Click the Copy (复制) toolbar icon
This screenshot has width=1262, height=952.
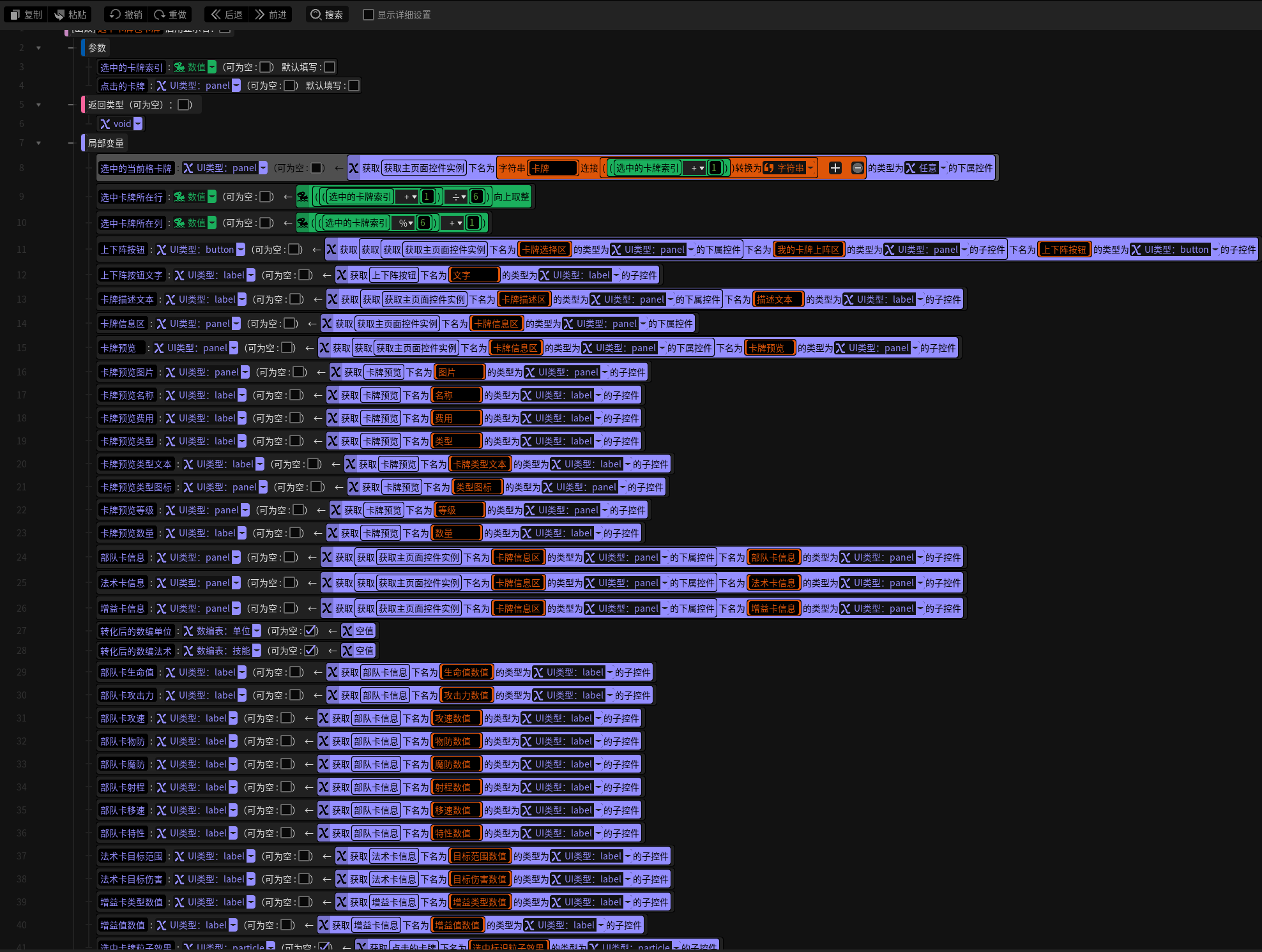[x=15, y=15]
